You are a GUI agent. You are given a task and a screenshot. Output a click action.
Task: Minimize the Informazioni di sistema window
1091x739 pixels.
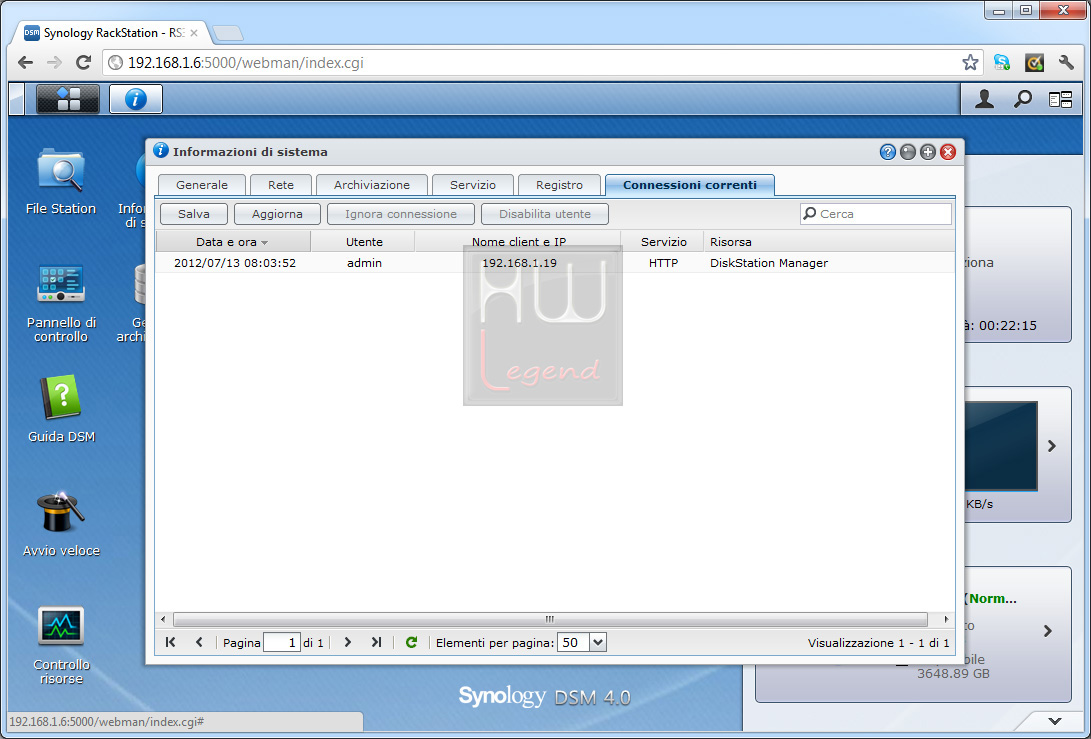pos(907,152)
